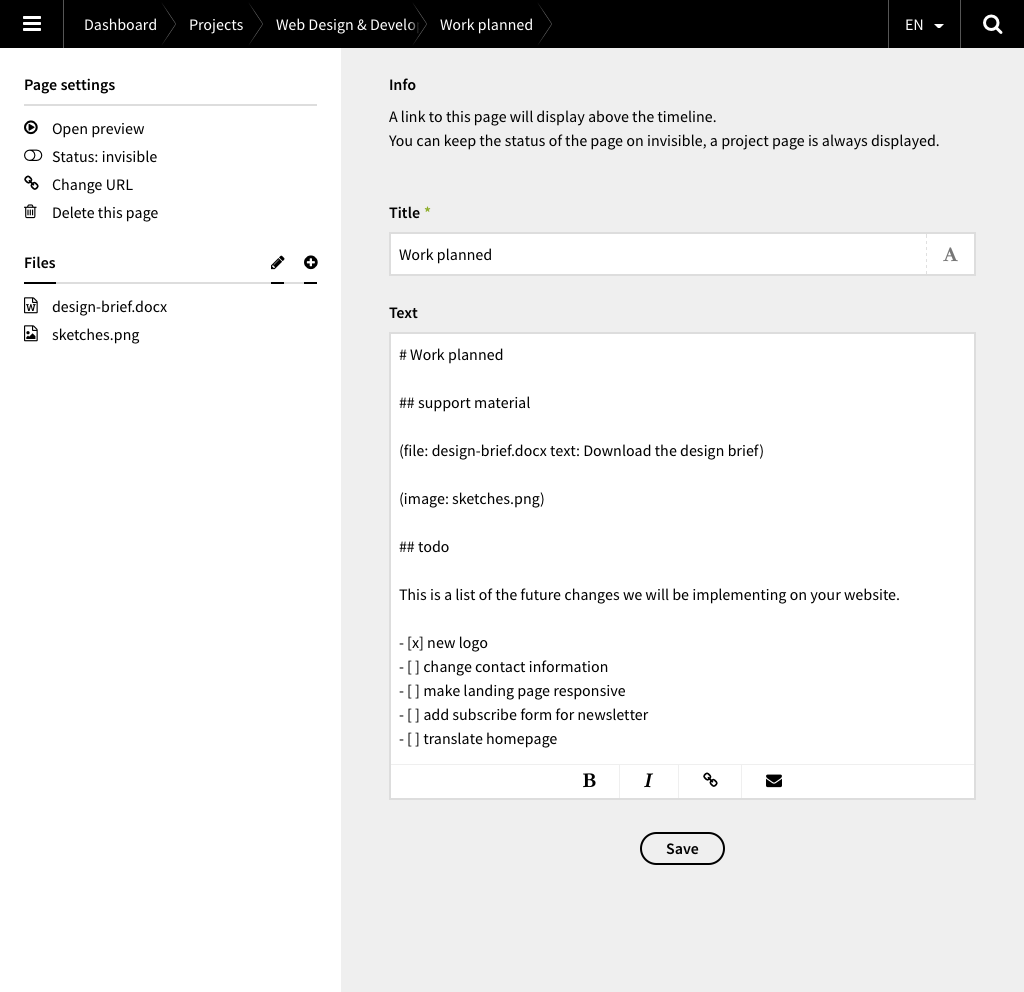Insert a link via the editor toolbar
1024x992 pixels.
[x=710, y=780]
